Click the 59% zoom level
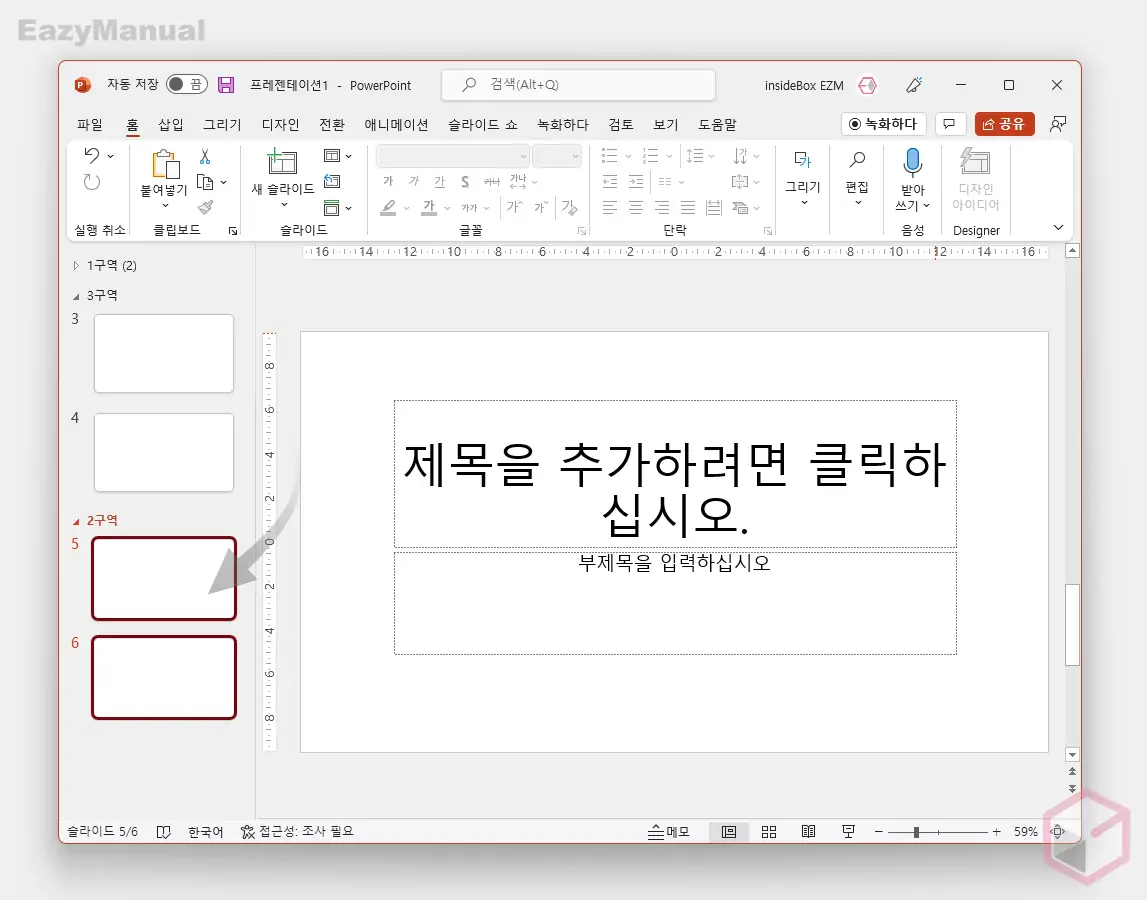The image size is (1147, 900). coord(1026,832)
